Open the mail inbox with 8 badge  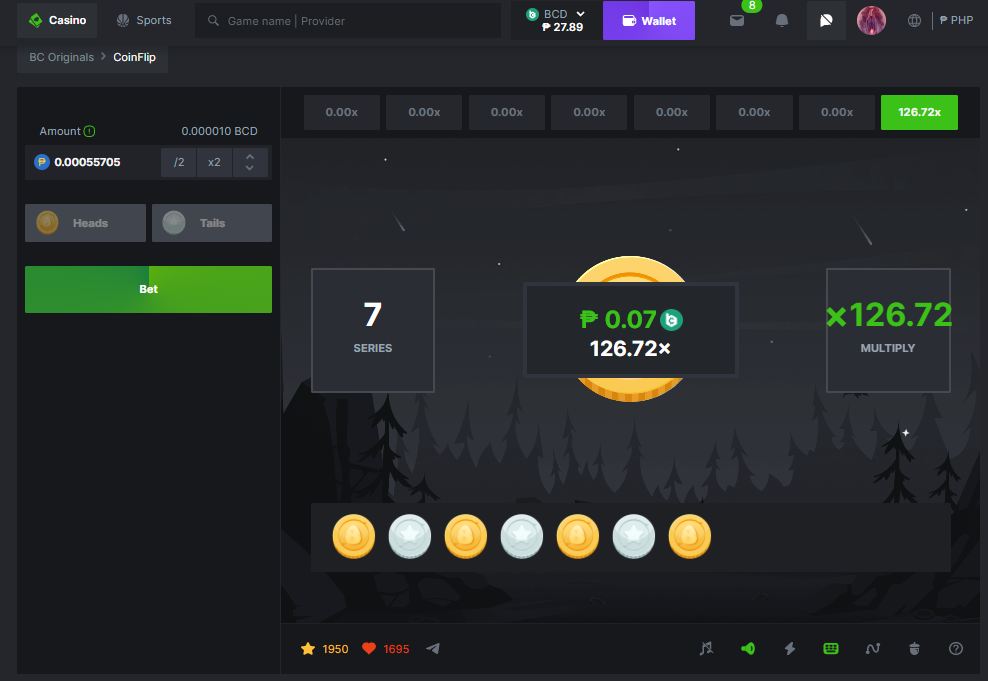(x=737, y=21)
